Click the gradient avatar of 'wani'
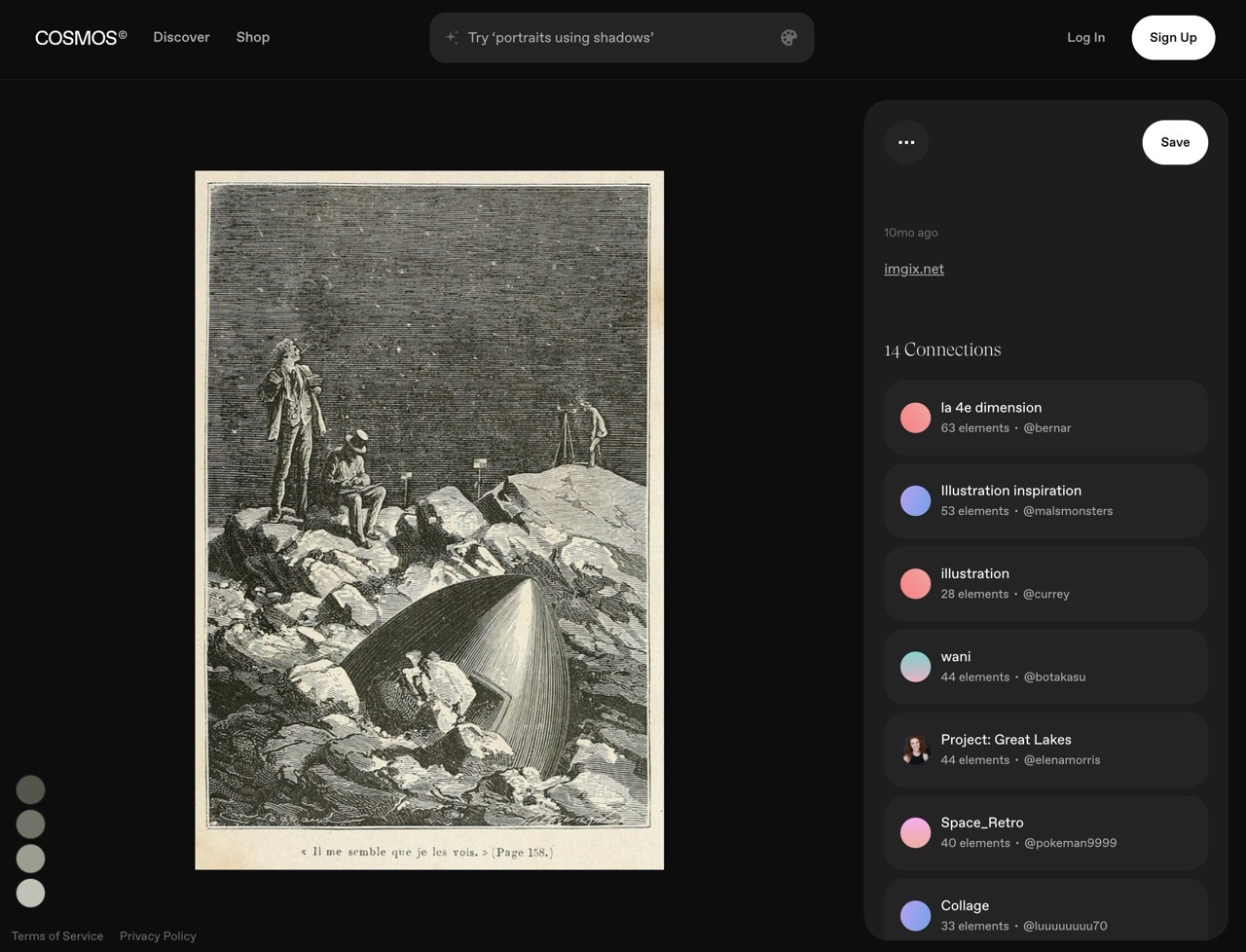The width and height of the screenshot is (1246, 952). point(915,667)
